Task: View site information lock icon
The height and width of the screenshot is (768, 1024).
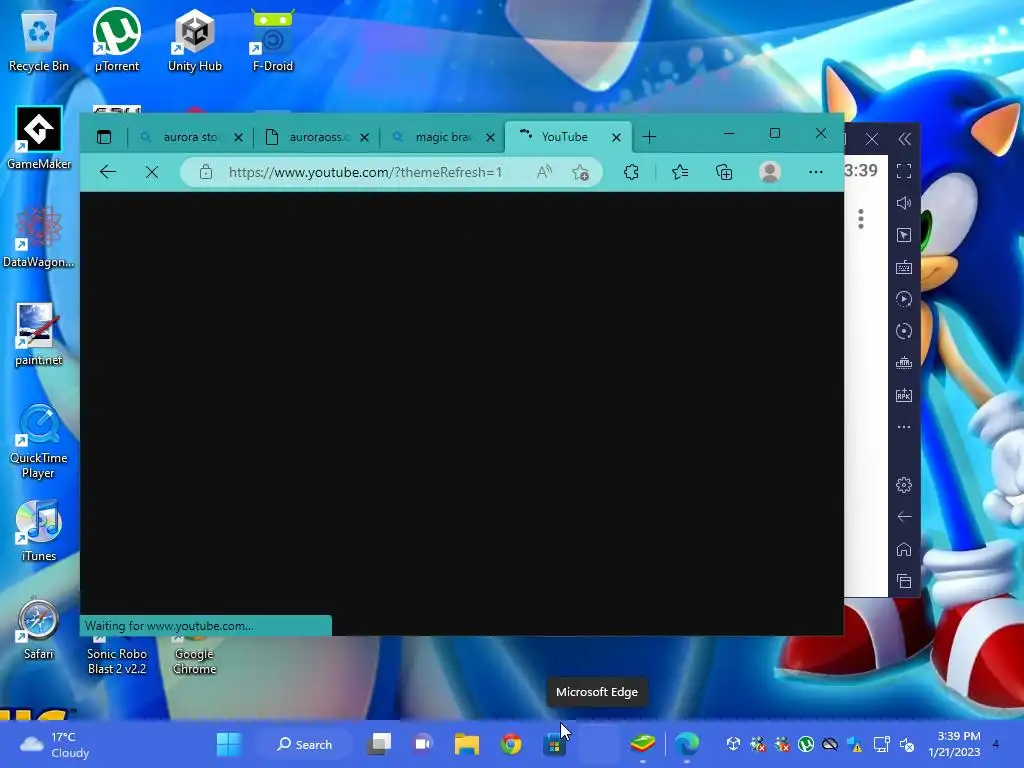Action: coord(206,172)
